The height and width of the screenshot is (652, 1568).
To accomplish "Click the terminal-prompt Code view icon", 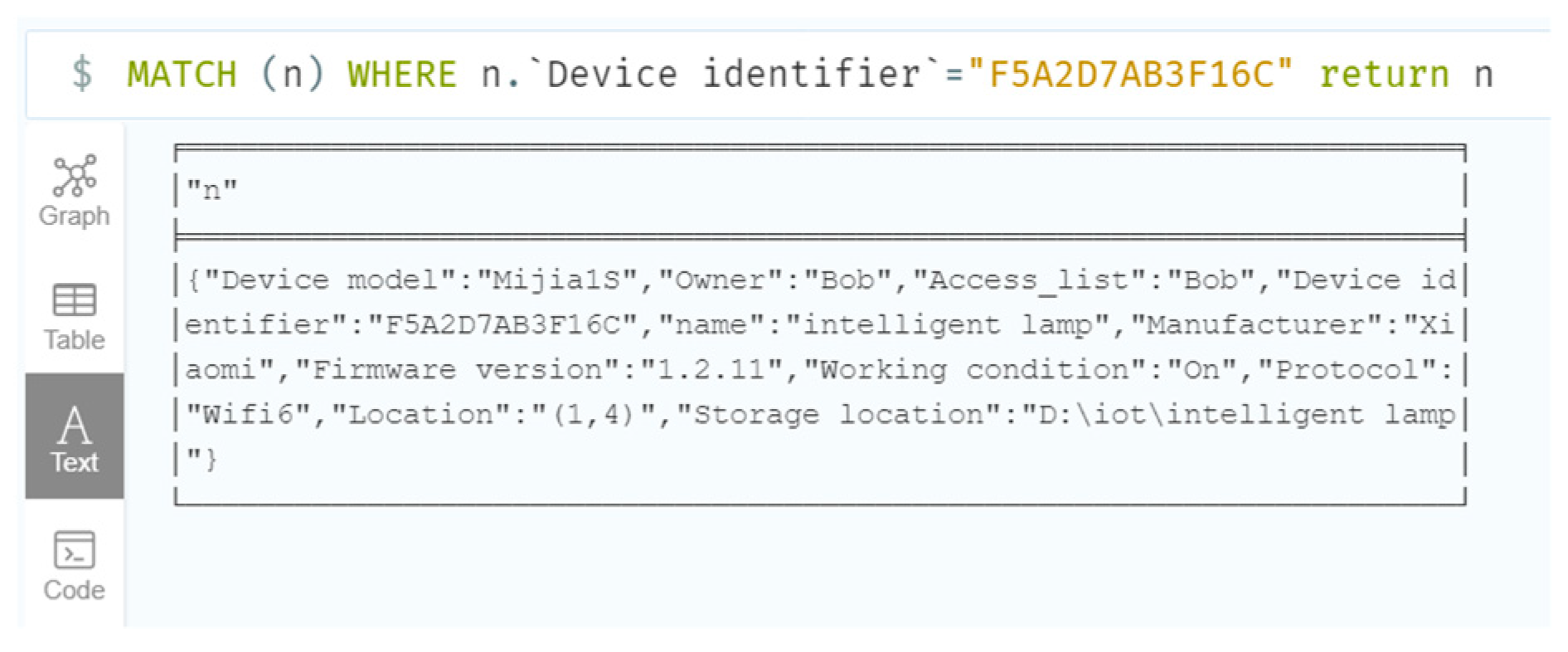I will click(x=75, y=550).
